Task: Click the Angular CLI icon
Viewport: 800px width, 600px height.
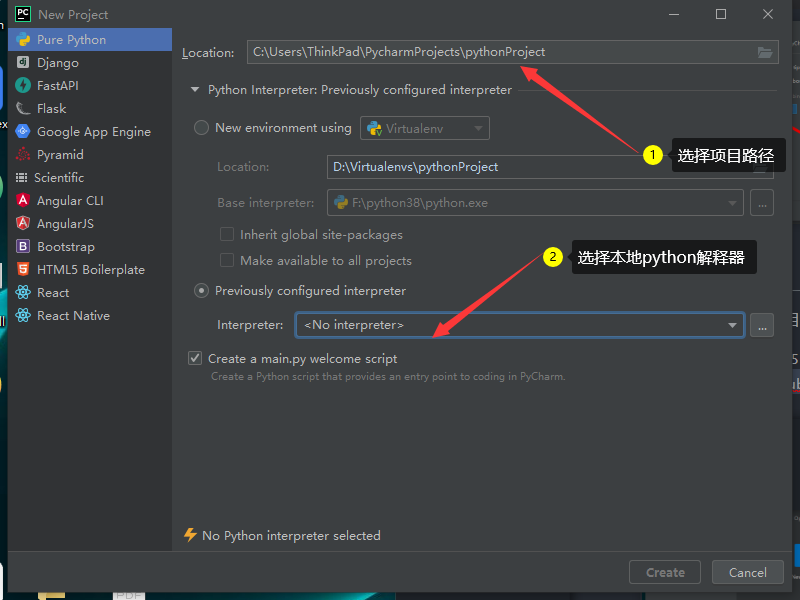Action: pos(23,200)
